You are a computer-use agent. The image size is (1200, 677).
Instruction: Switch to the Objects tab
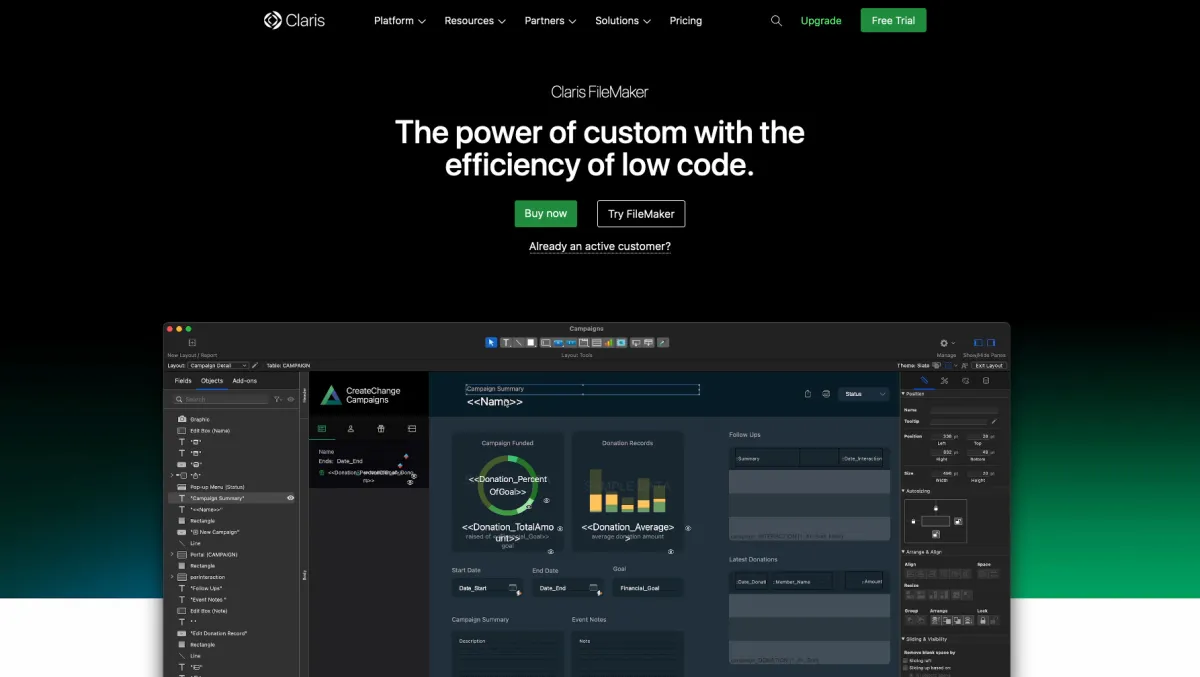click(212, 381)
